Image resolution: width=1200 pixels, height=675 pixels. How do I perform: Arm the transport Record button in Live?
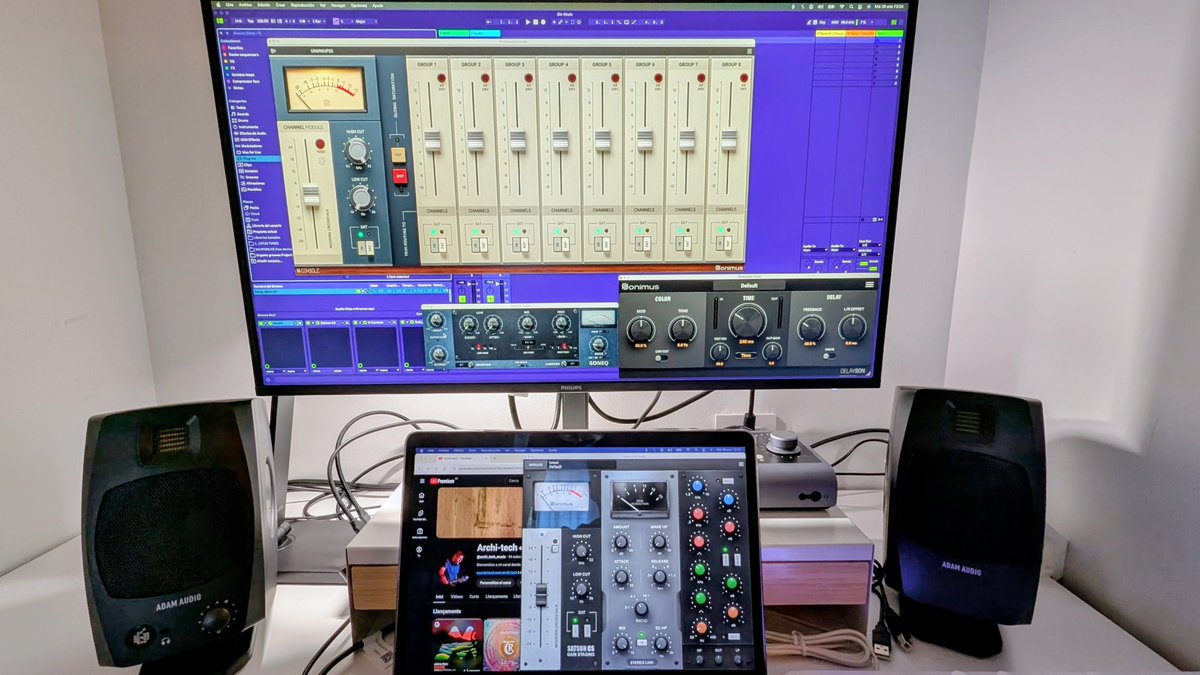pos(543,22)
